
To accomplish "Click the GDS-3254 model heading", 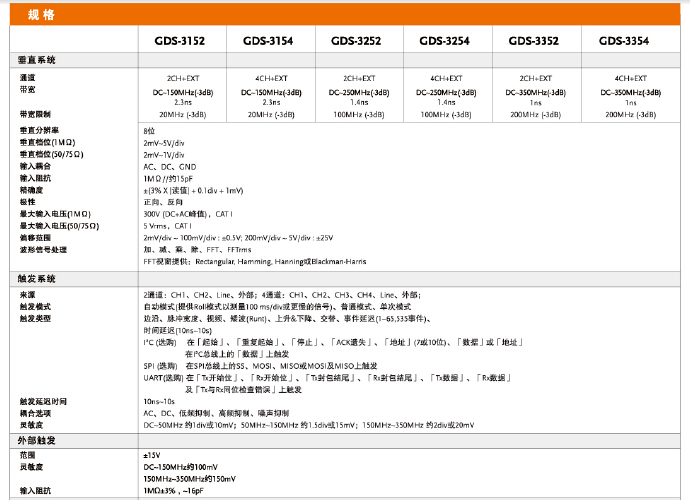I will pos(446,41).
